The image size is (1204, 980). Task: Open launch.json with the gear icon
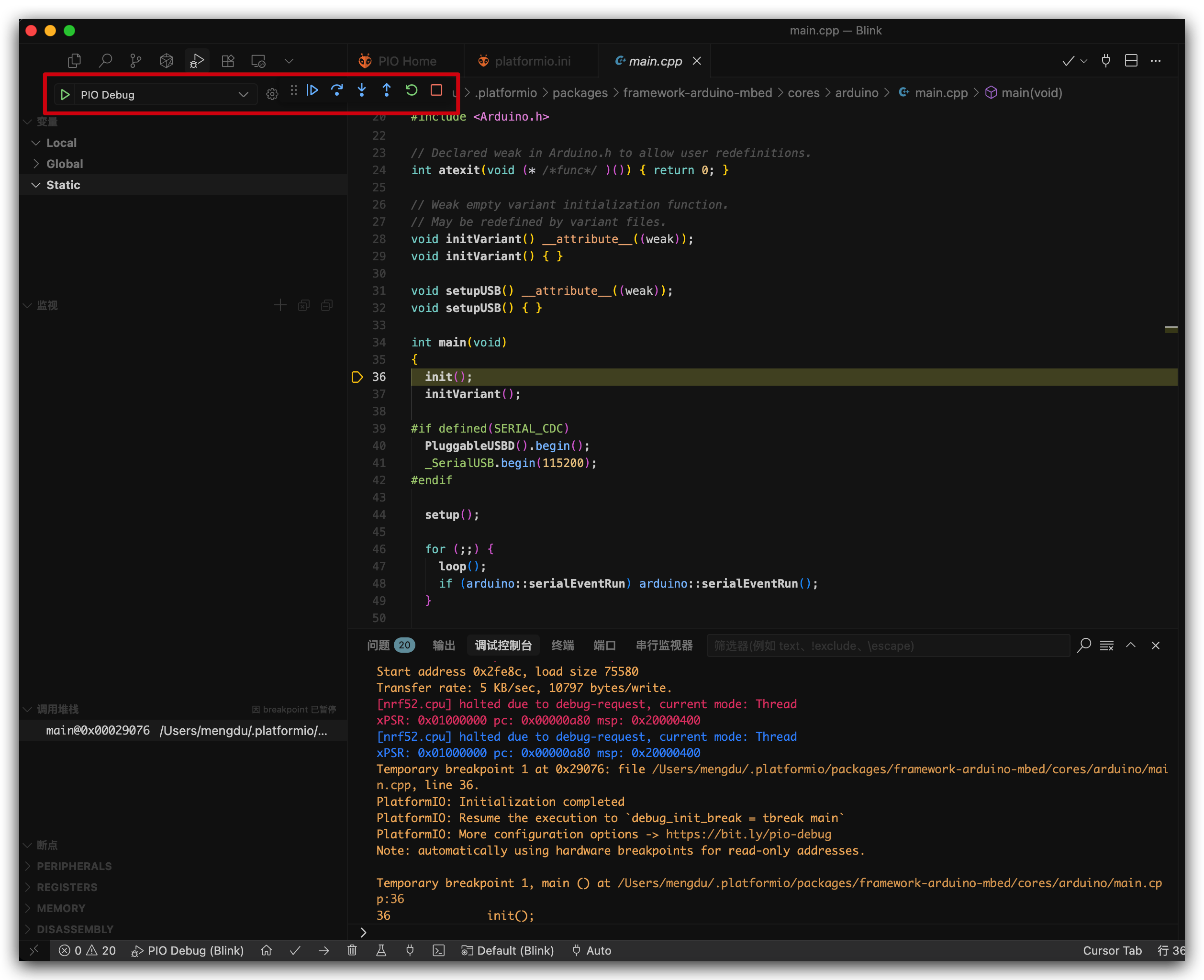pyautogui.click(x=272, y=94)
